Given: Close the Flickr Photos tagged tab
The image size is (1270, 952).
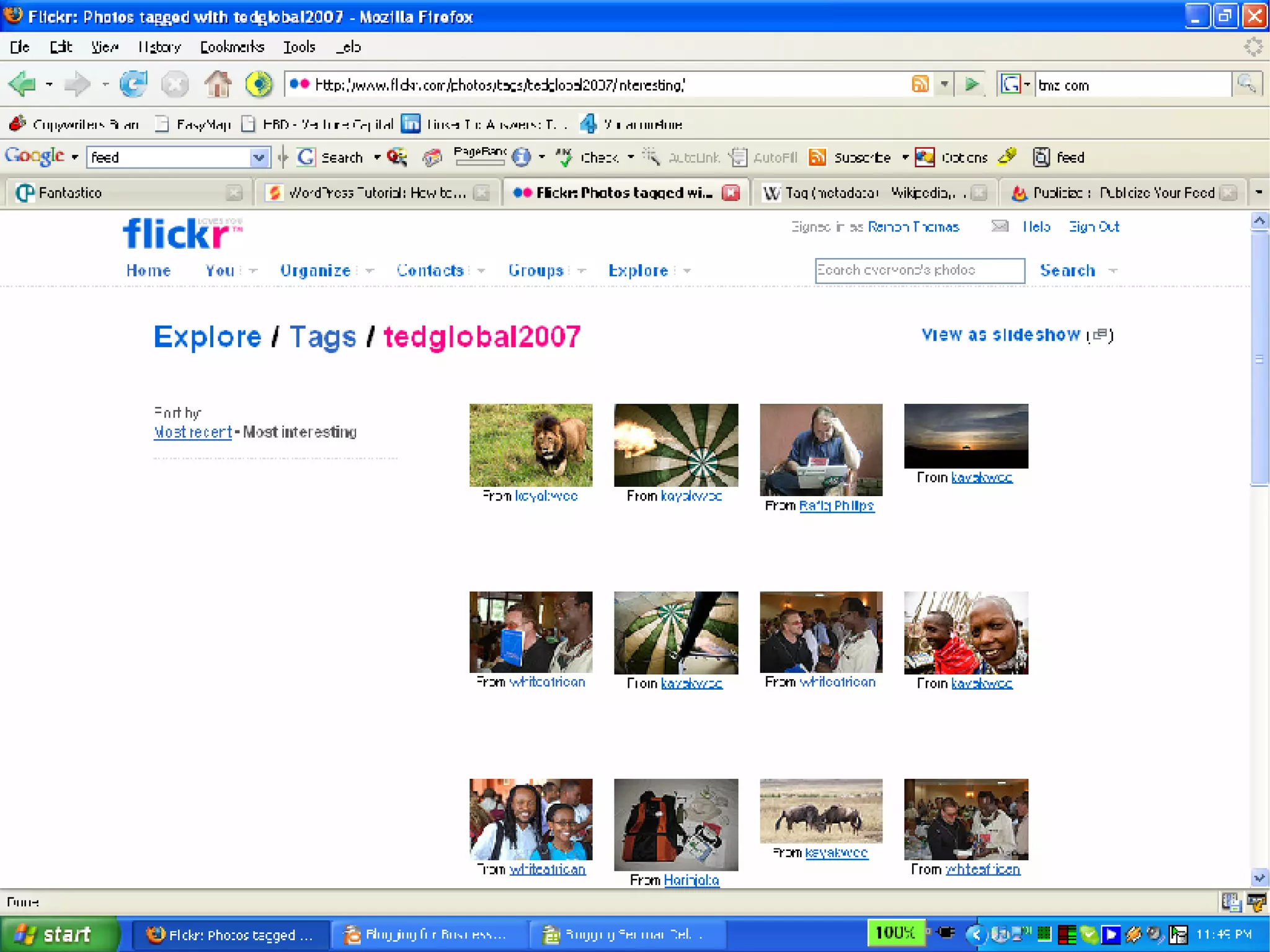Looking at the screenshot, I should click(x=731, y=193).
